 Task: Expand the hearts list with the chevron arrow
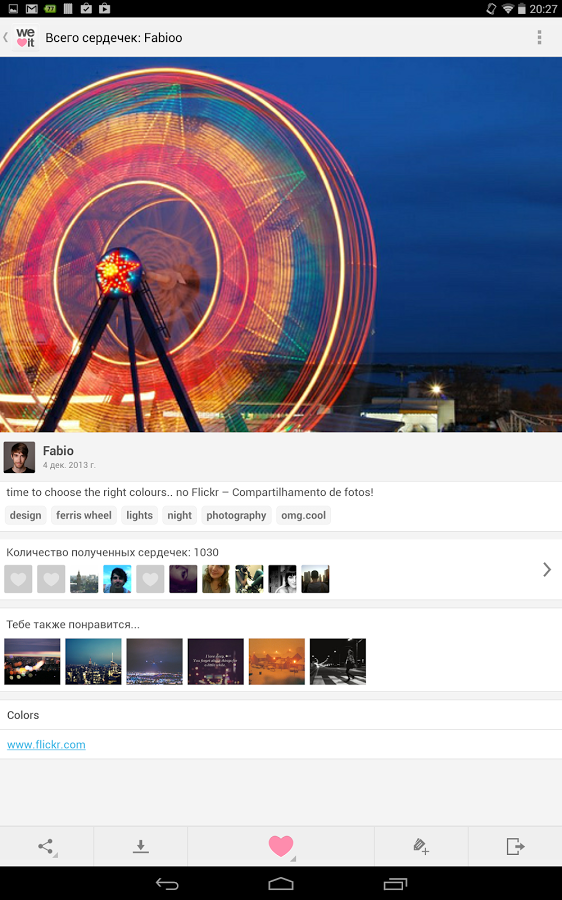pos(547,569)
